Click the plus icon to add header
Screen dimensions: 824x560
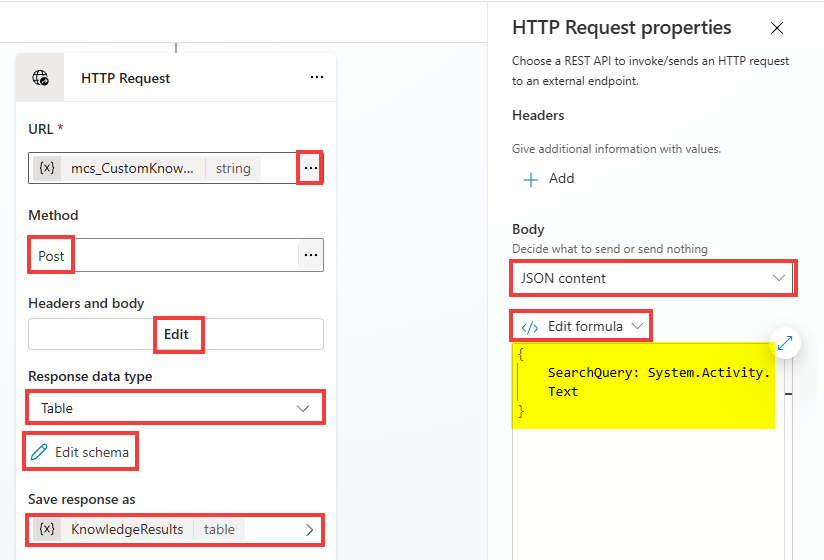pos(530,179)
